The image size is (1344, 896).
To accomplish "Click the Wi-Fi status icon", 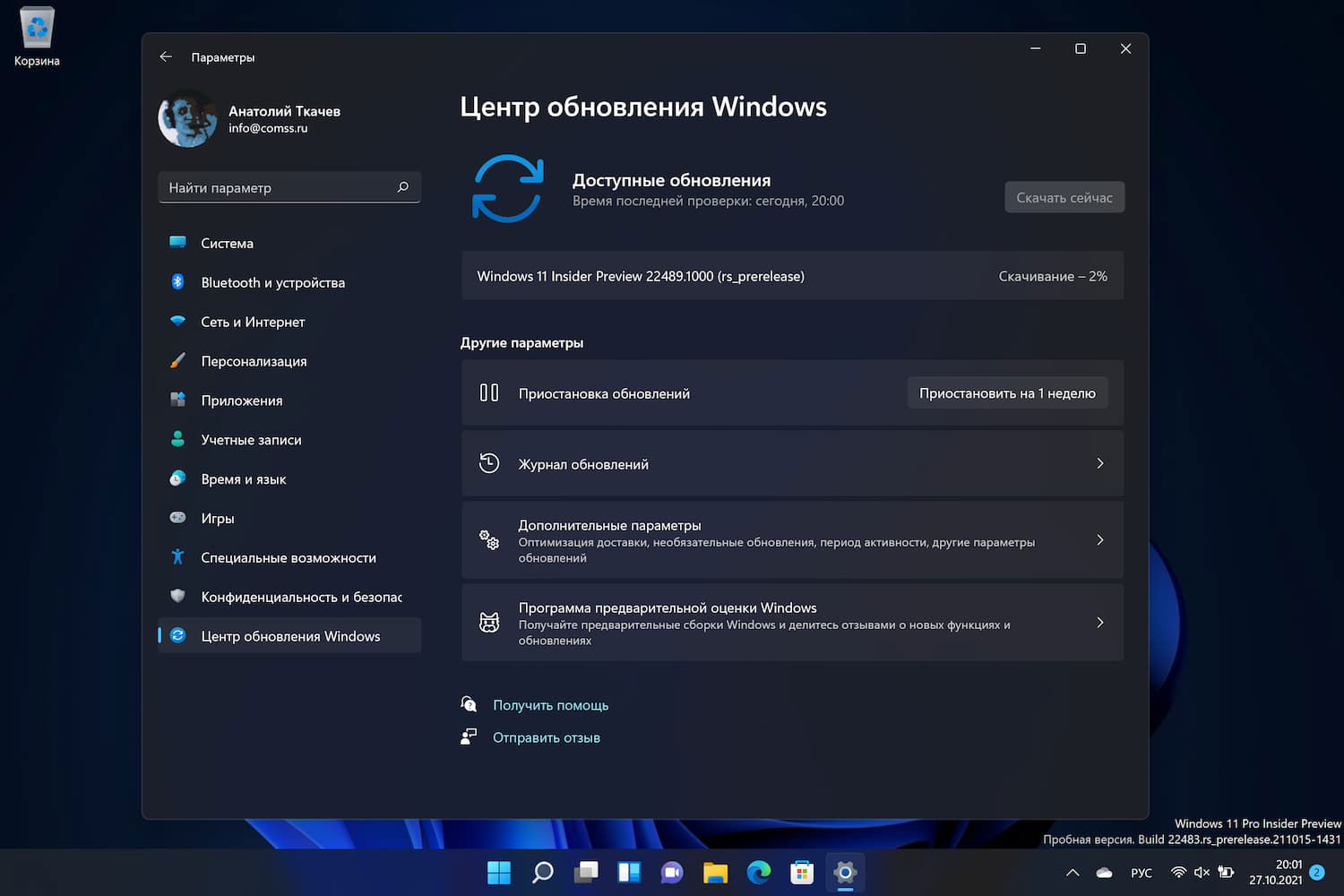I will point(1177,872).
